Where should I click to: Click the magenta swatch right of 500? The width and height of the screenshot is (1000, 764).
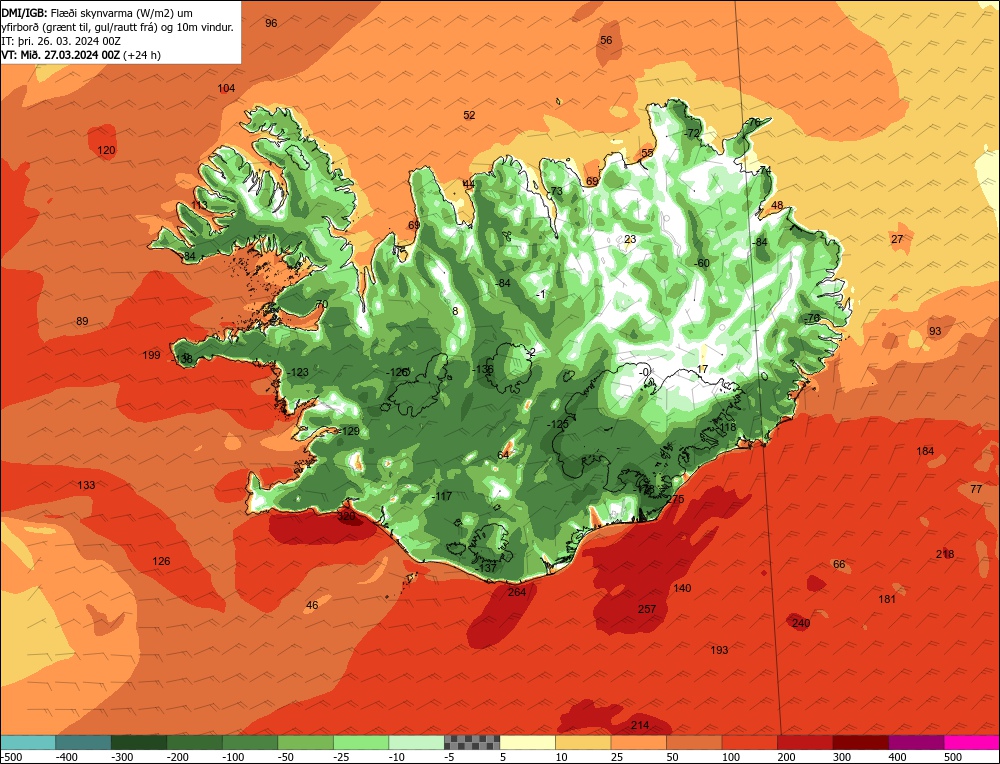tap(971, 742)
